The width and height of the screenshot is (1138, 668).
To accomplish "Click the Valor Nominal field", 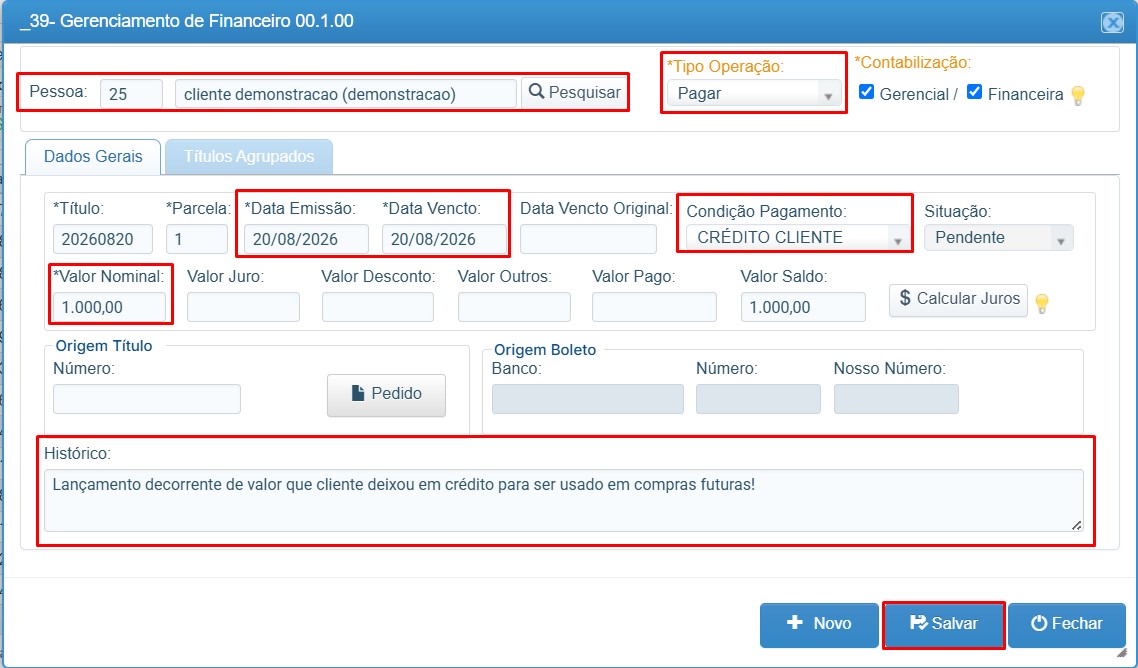I will 110,307.
